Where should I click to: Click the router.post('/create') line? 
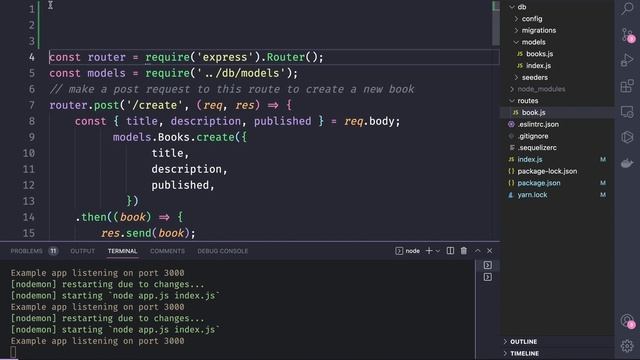coord(171,105)
